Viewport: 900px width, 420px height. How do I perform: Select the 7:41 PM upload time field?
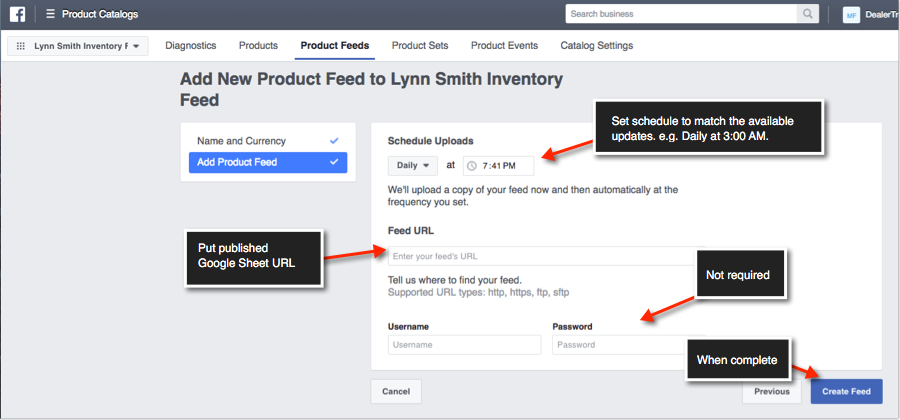point(499,166)
